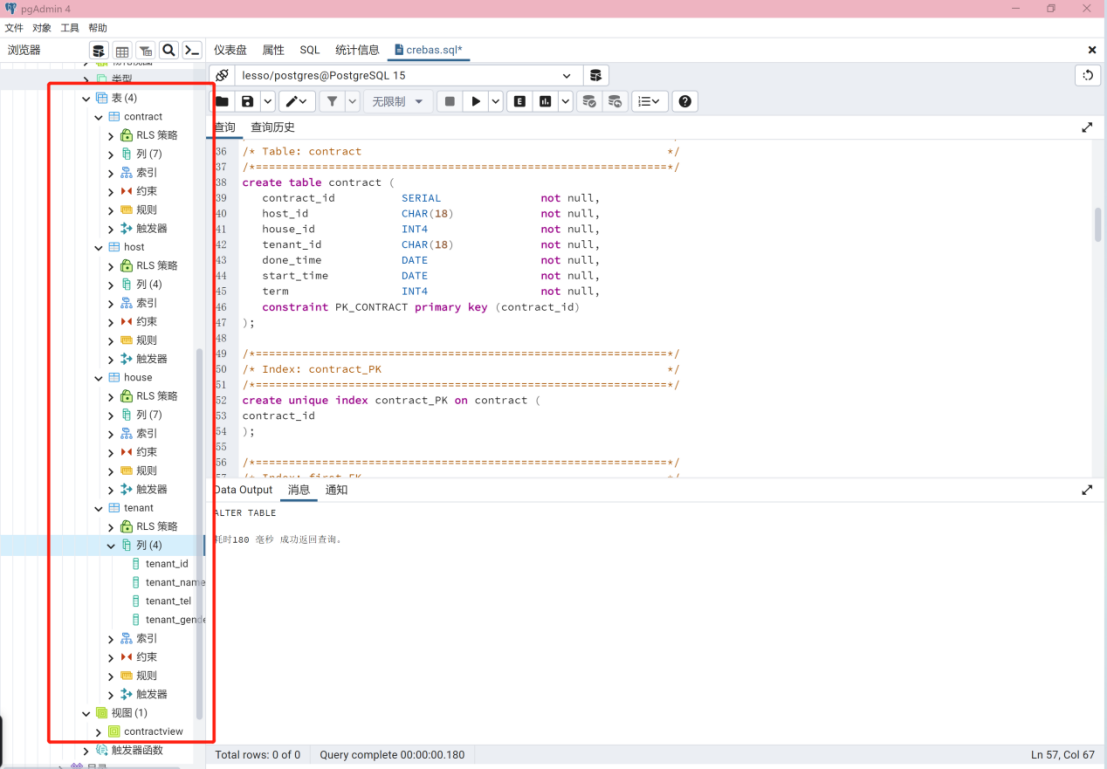Open the PSQL terminal tool icon
This screenshot has width=1107, height=769.
pyautogui.click(x=192, y=50)
